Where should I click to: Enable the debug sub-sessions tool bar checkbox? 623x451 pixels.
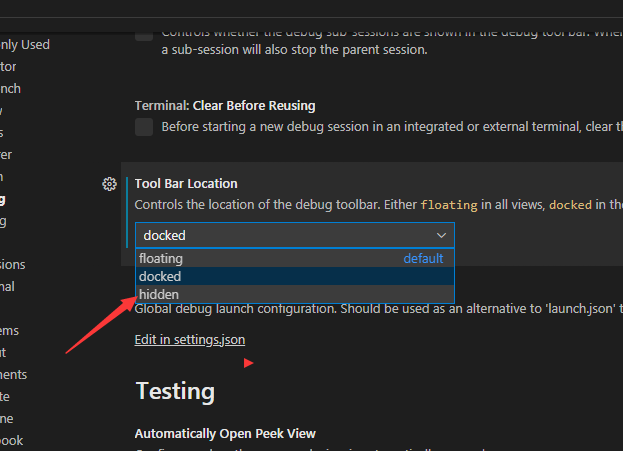[144, 33]
